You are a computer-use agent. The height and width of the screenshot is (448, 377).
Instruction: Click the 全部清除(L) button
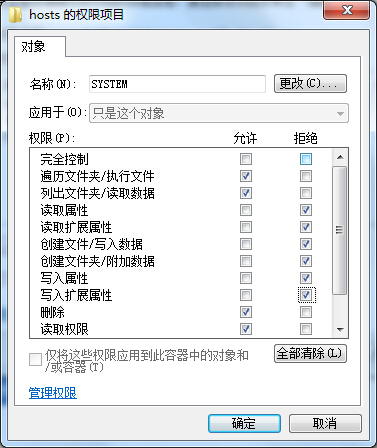[310, 353]
